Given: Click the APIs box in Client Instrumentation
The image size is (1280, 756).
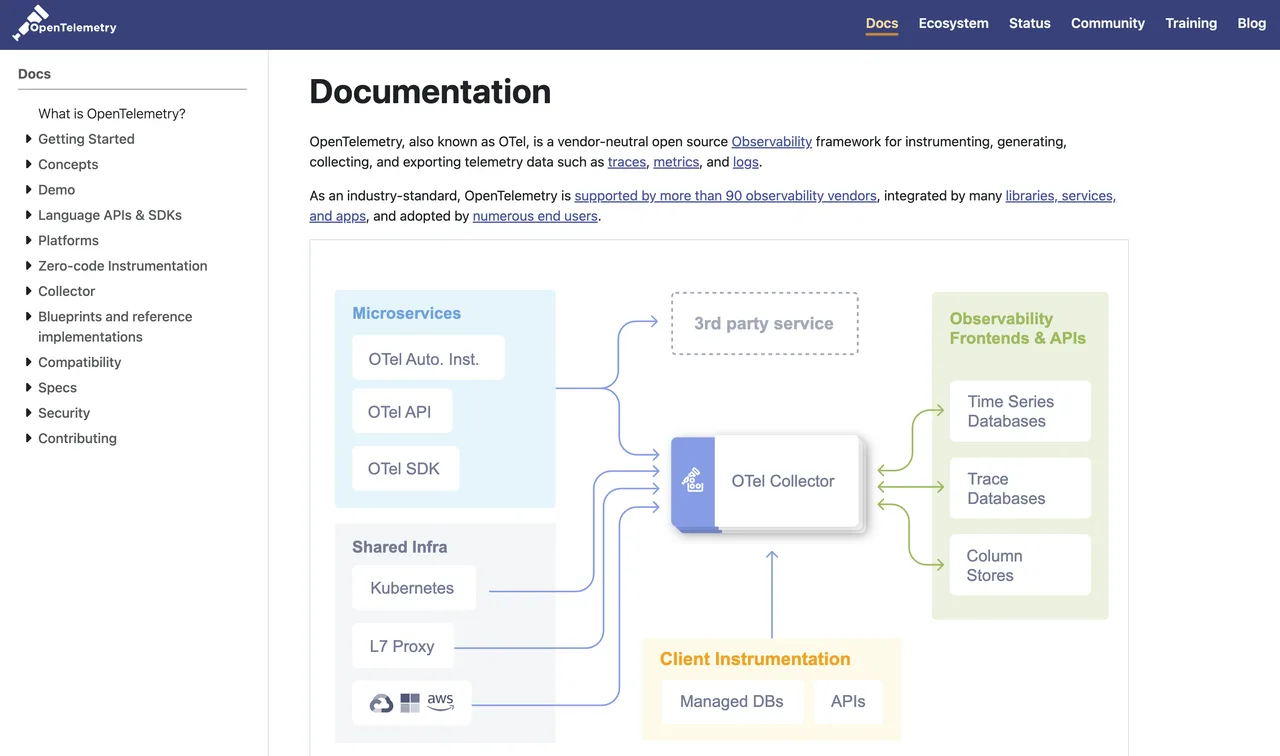Looking at the screenshot, I should coord(848,701).
